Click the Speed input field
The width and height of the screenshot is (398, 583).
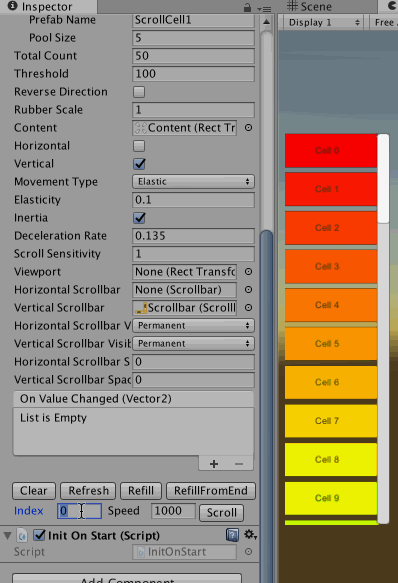pos(173,511)
